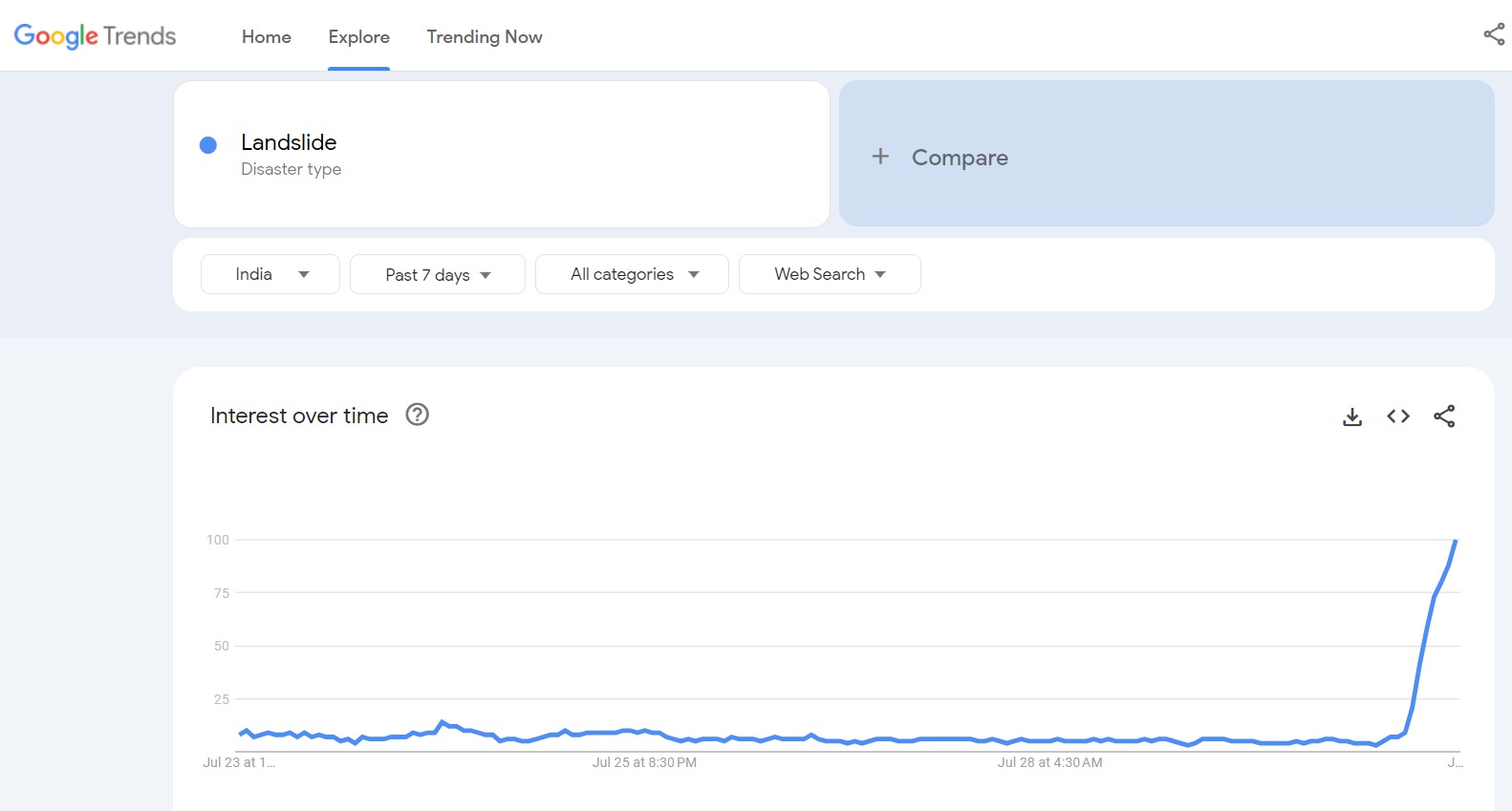
Task: Click the chart line peak at 100
Action: 1456,541
